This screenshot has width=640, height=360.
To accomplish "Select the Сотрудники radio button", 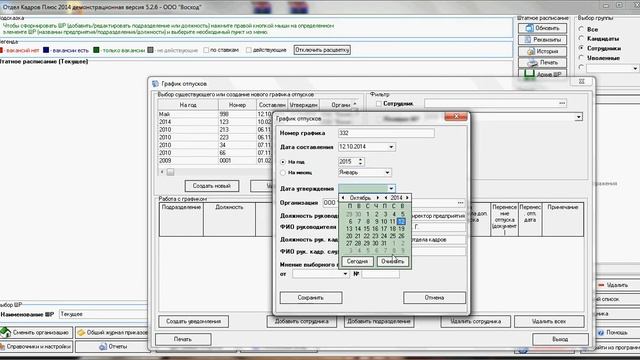I will tap(581, 48).
